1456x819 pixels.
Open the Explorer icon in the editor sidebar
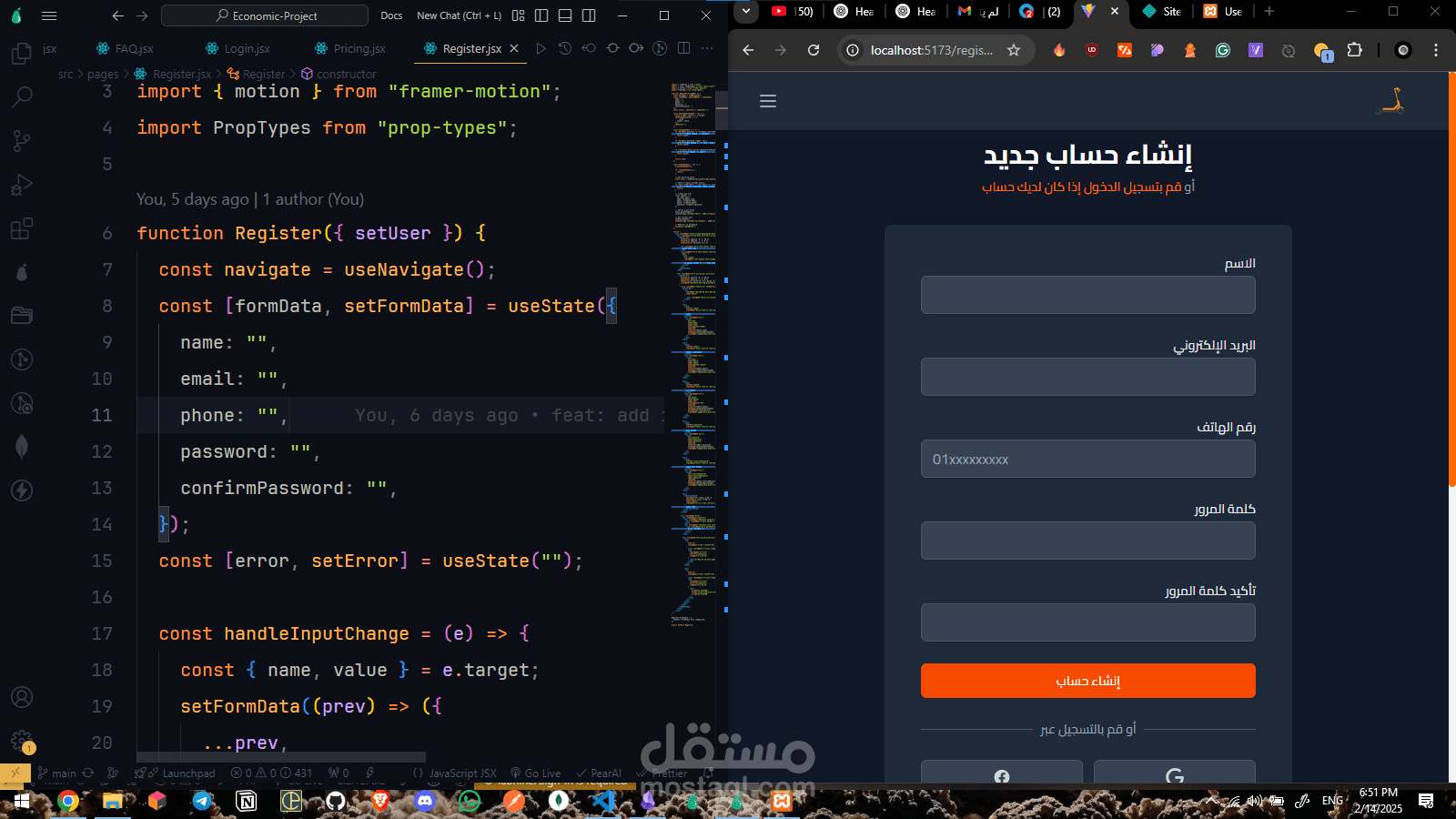click(22, 54)
